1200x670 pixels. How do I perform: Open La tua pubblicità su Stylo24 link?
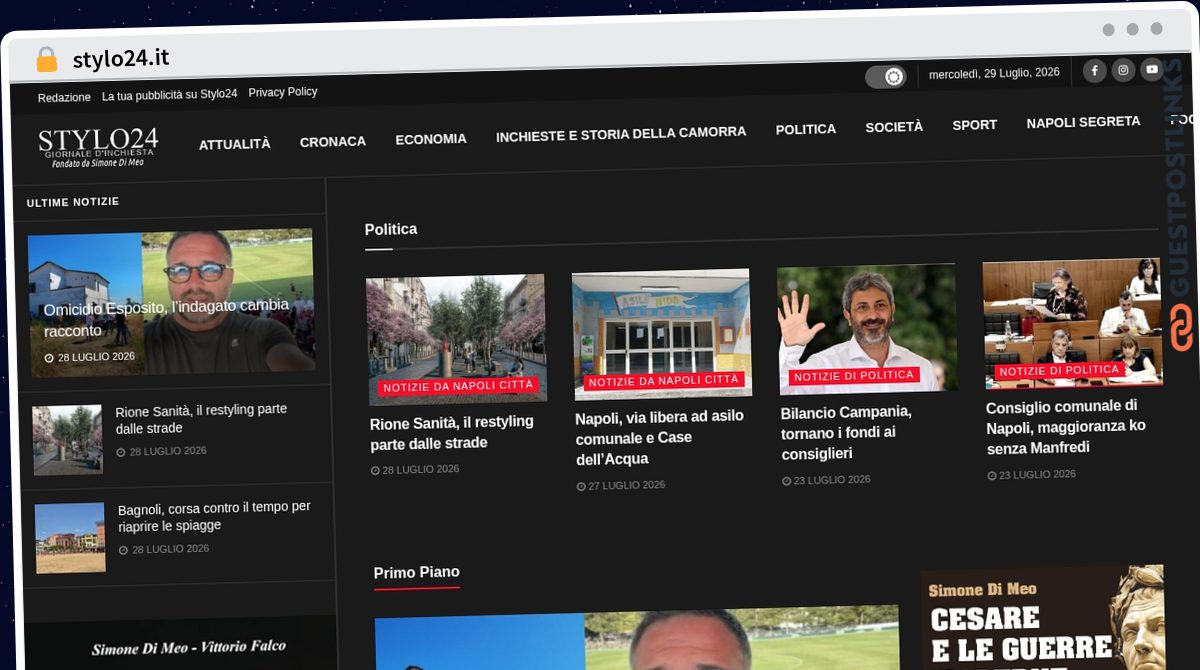click(170, 95)
